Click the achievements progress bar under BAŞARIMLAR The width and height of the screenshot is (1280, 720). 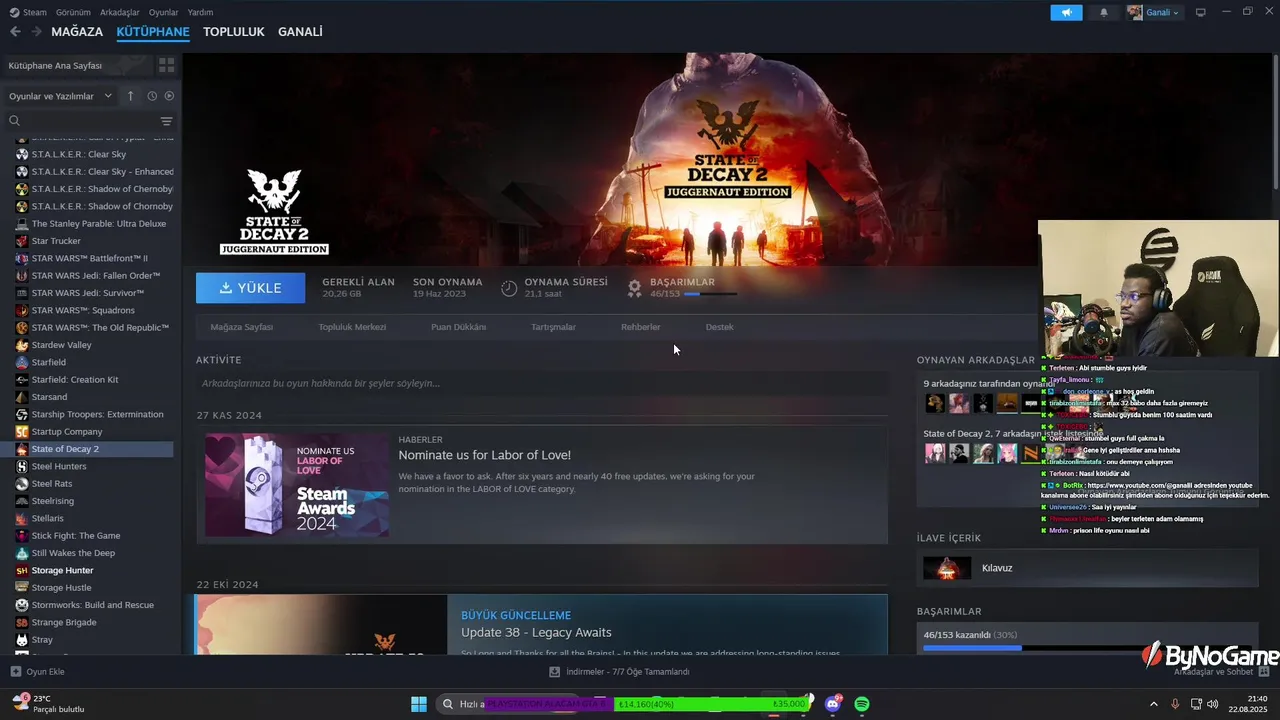pyautogui.click(x=710, y=294)
